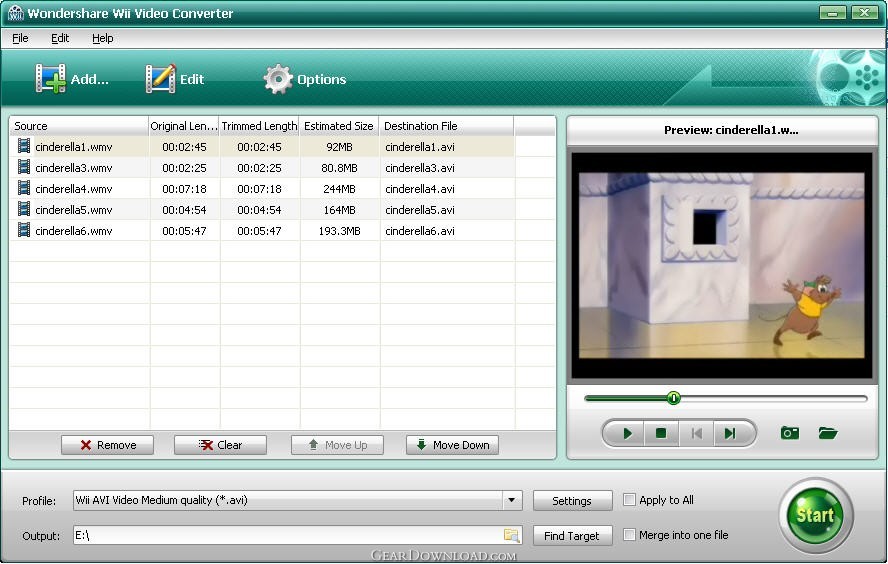This screenshot has height=564, width=888.
Task: Close the Wii Video Converter window
Action: [864, 12]
